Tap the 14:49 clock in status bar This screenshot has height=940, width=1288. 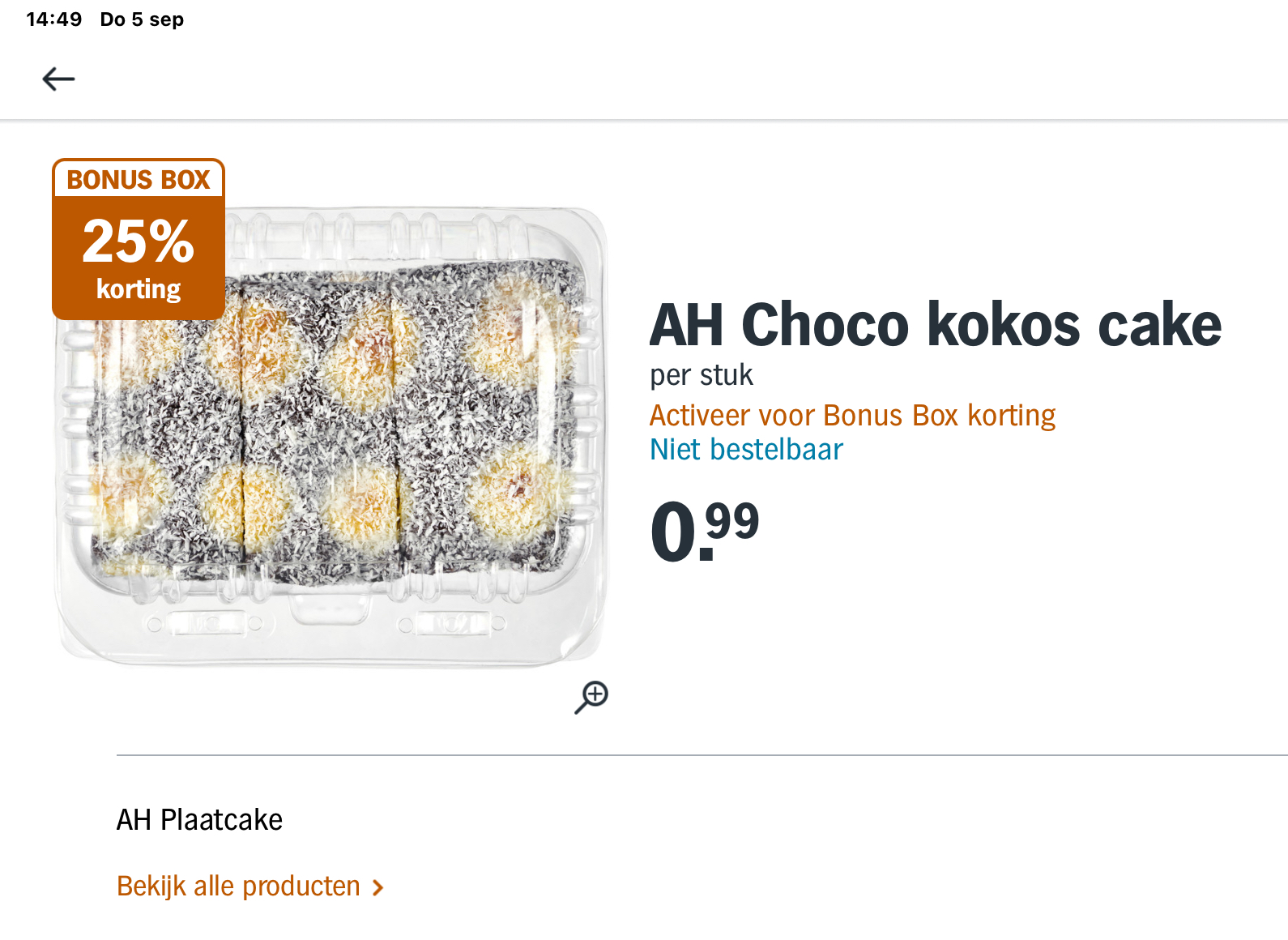[x=53, y=19]
